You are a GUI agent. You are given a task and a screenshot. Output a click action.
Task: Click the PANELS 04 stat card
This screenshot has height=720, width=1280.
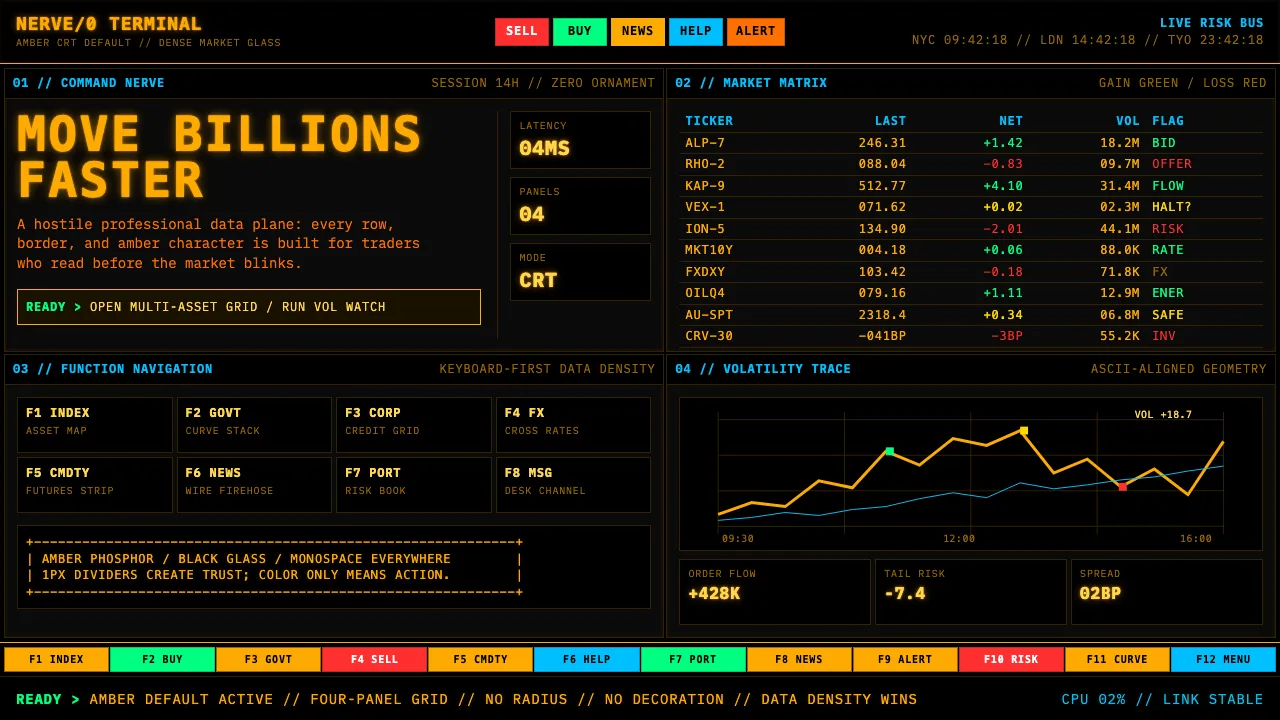580,206
